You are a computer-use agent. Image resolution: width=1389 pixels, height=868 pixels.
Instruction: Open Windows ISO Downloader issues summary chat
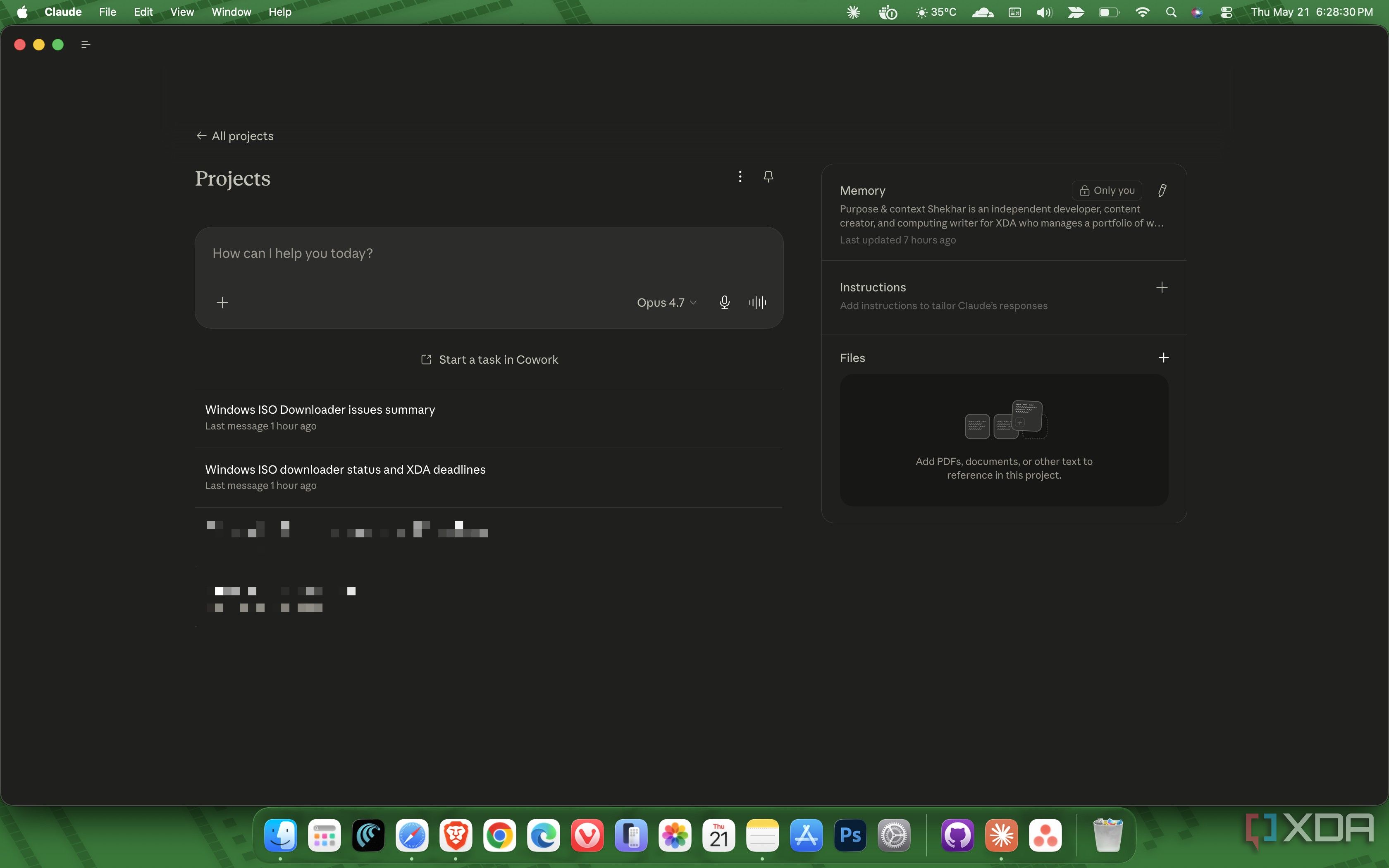(x=489, y=417)
